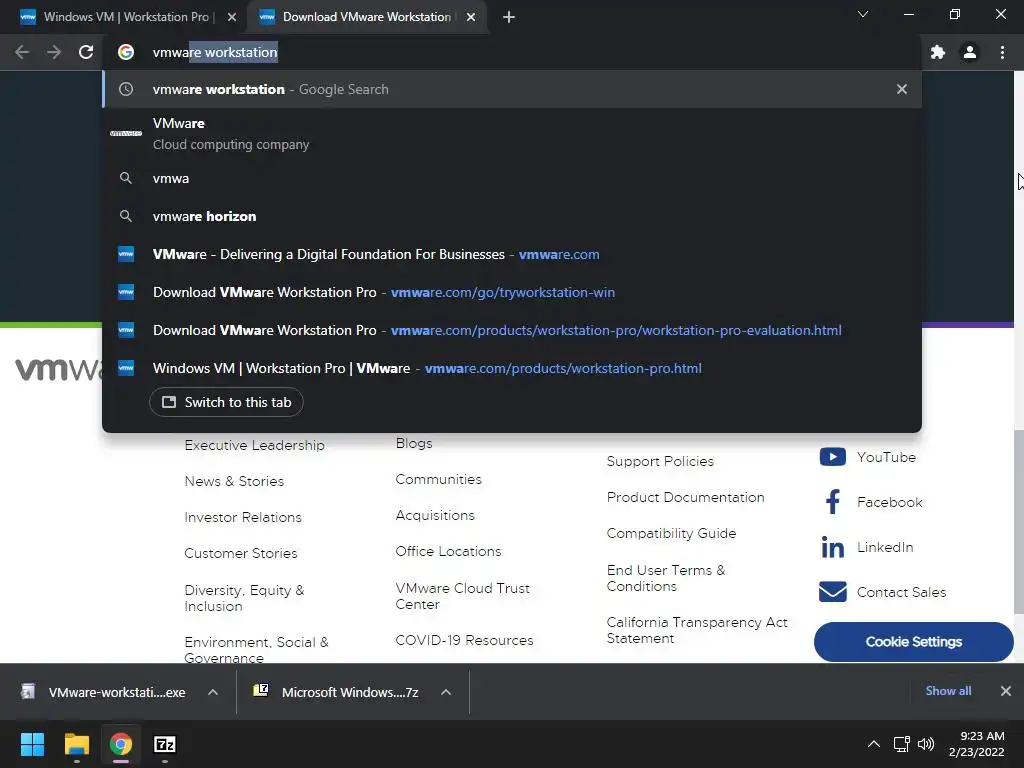Click Switch to this tab button
This screenshot has width=1024, height=768.
pyautogui.click(x=226, y=402)
